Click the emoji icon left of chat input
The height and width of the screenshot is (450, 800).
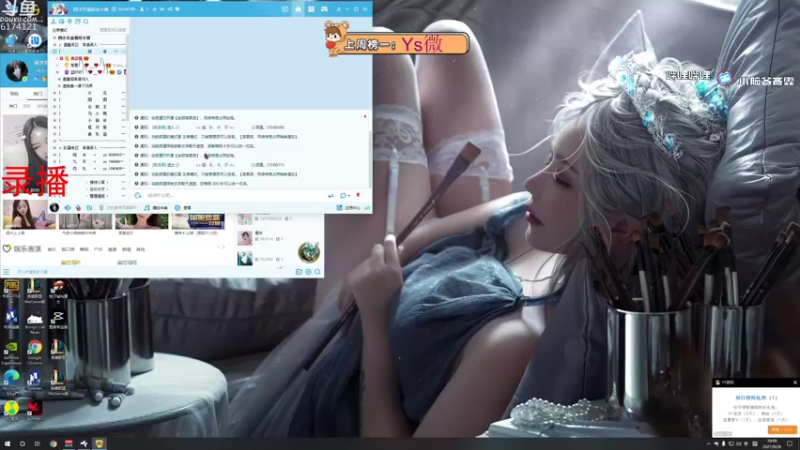[137, 195]
